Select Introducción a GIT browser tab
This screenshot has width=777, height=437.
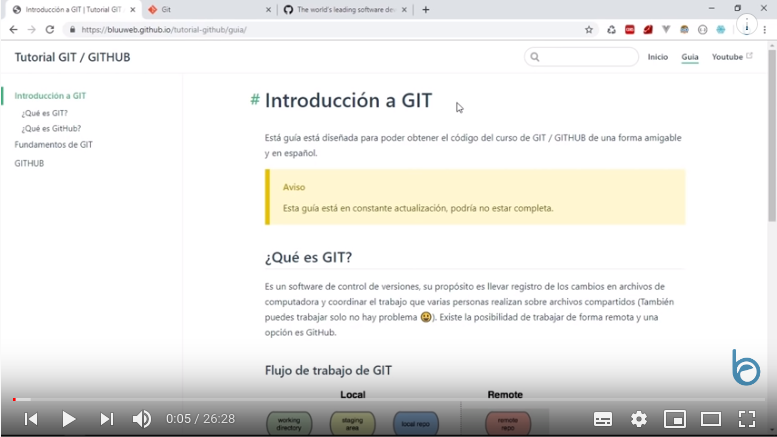[x=73, y=9]
